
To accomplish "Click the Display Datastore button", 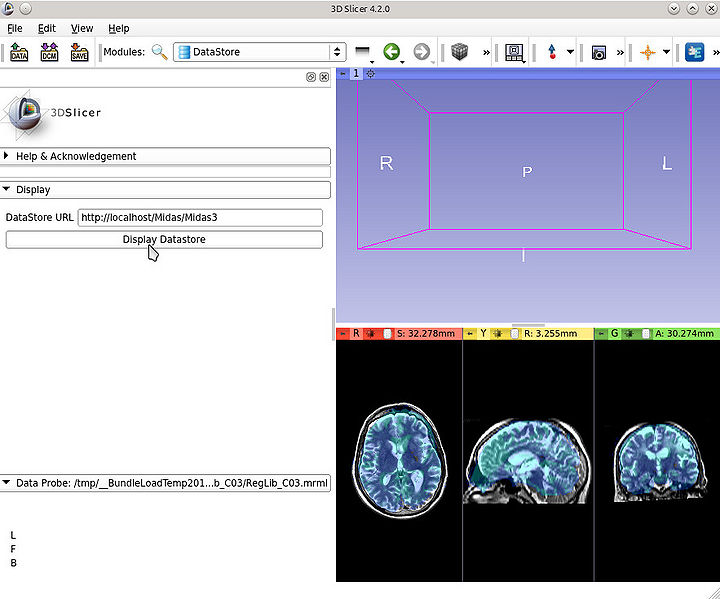I will coord(164,239).
